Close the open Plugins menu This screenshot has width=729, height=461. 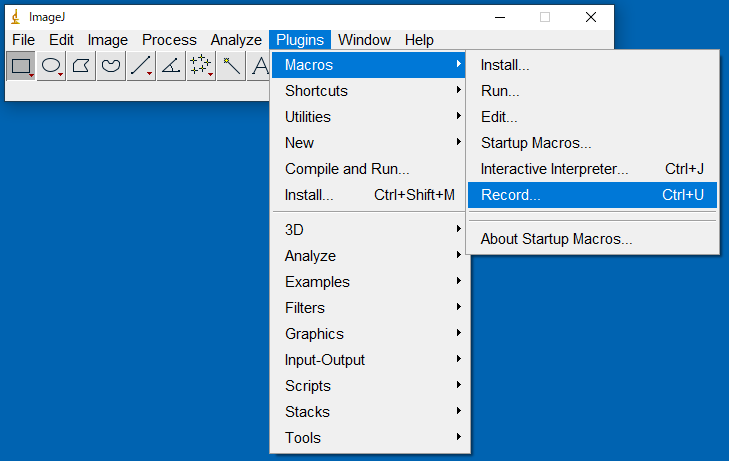pos(300,40)
